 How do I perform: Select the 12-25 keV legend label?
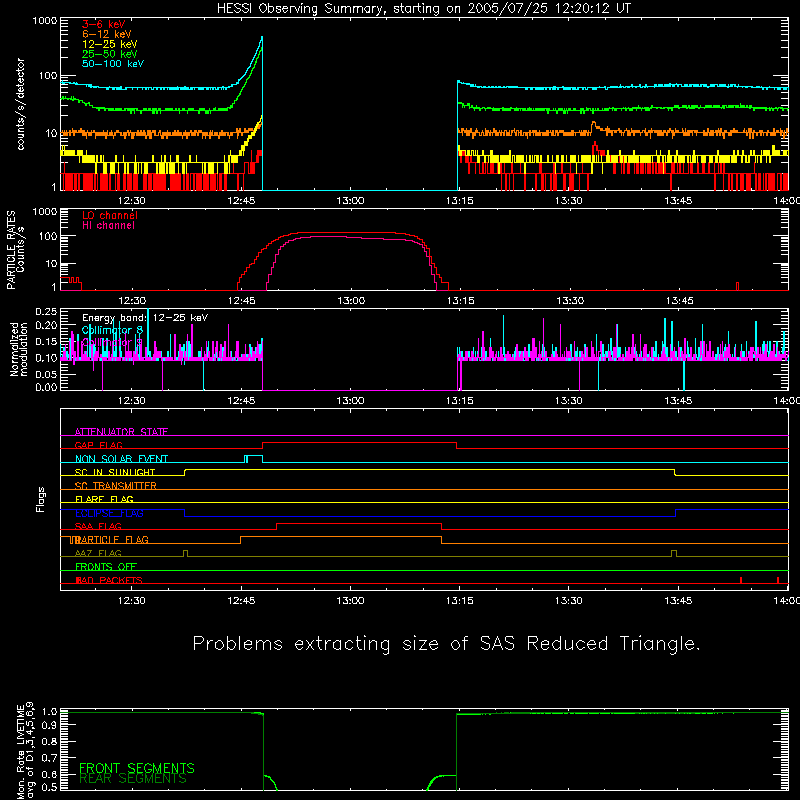109,44
